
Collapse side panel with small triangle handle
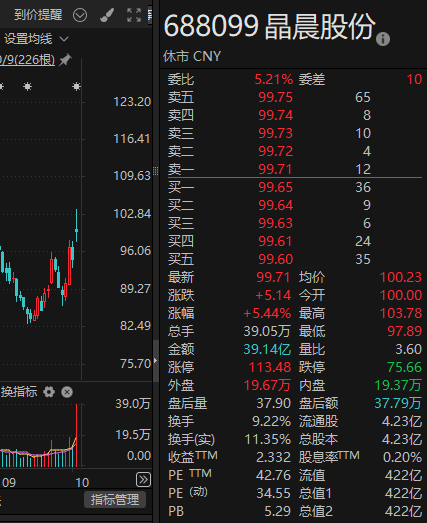[x=155, y=360]
